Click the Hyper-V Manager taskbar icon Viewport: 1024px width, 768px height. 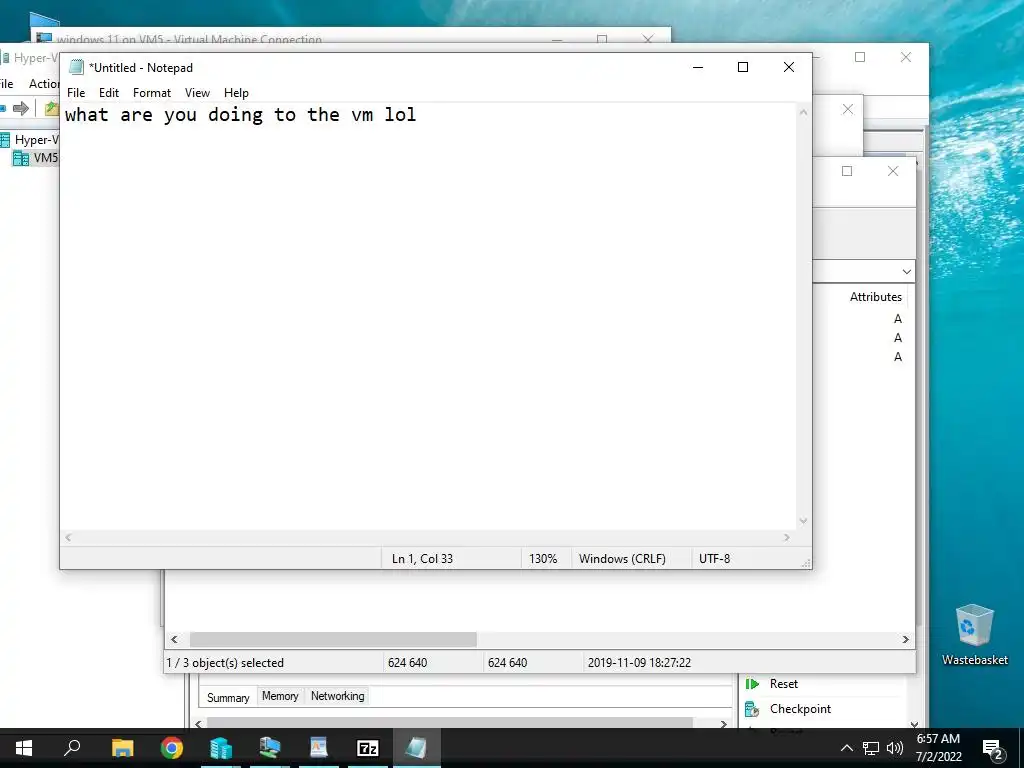(221, 748)
